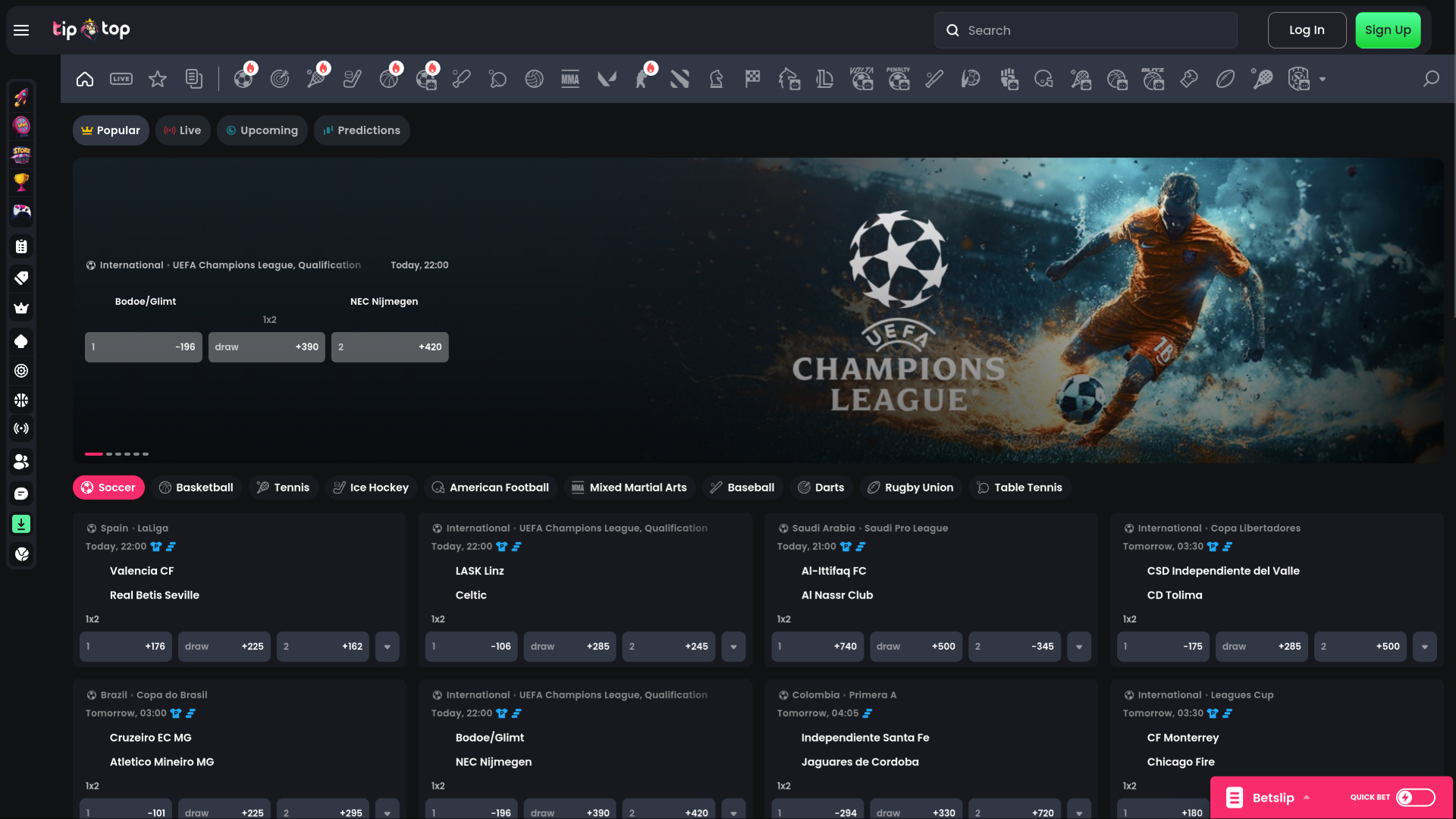Expand more markets for LASK Linz match
Screen dimensions: 1456x819
click(x=733, y=647)
